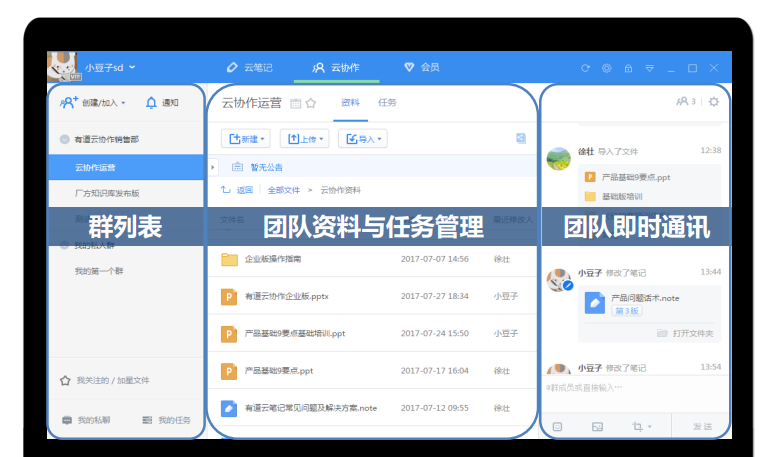This screenshot has height=457, width=773.
Task: Go to 全部文件 in the breadcrumb
Action: (283, 190)
